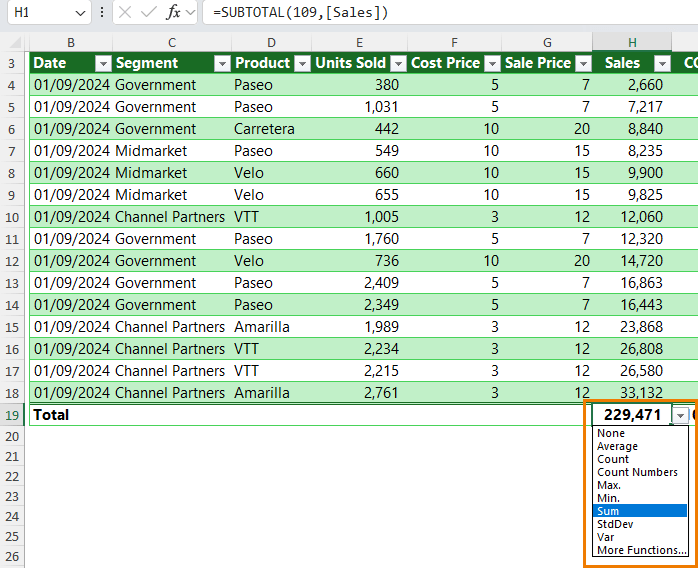698x568 pixels.
Task: Expand the fx function dropdown arrow
Action: [191, 12]
